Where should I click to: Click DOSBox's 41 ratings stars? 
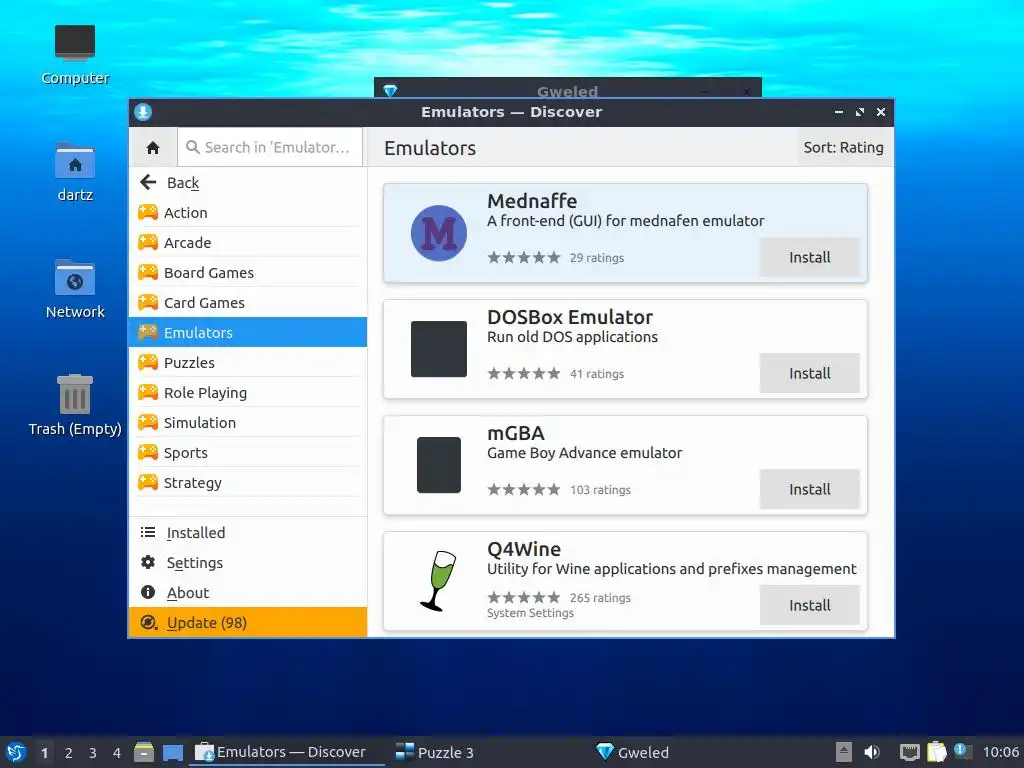tap(524, 374)
